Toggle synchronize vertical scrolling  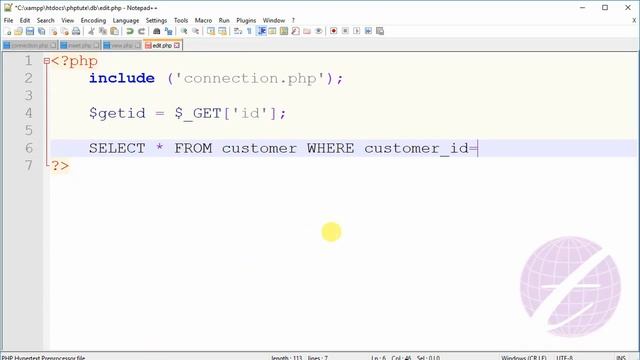click(211, 31)
